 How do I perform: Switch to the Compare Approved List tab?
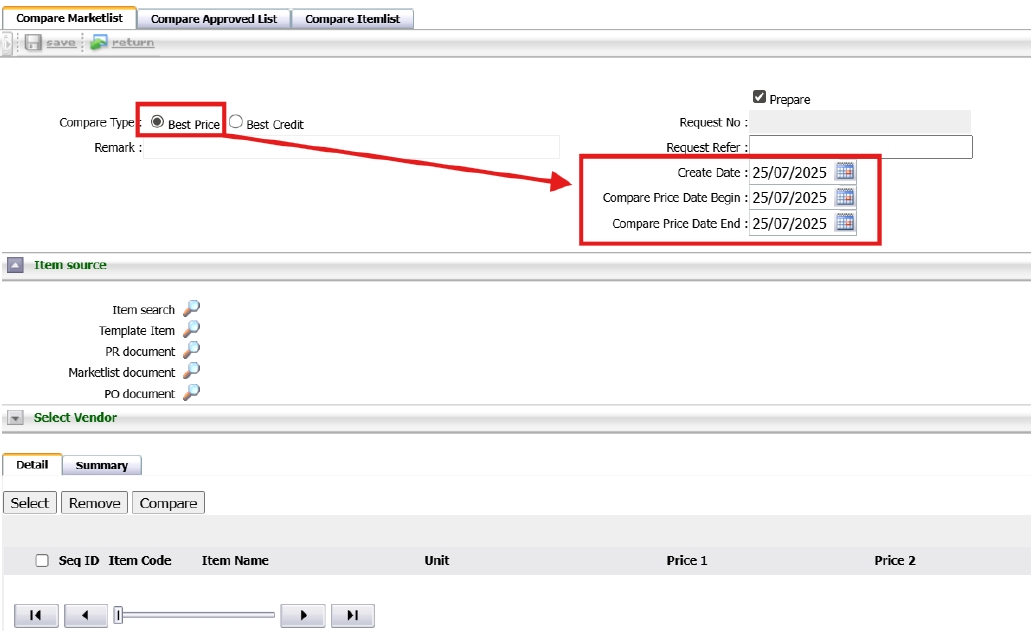click(214, 19)
